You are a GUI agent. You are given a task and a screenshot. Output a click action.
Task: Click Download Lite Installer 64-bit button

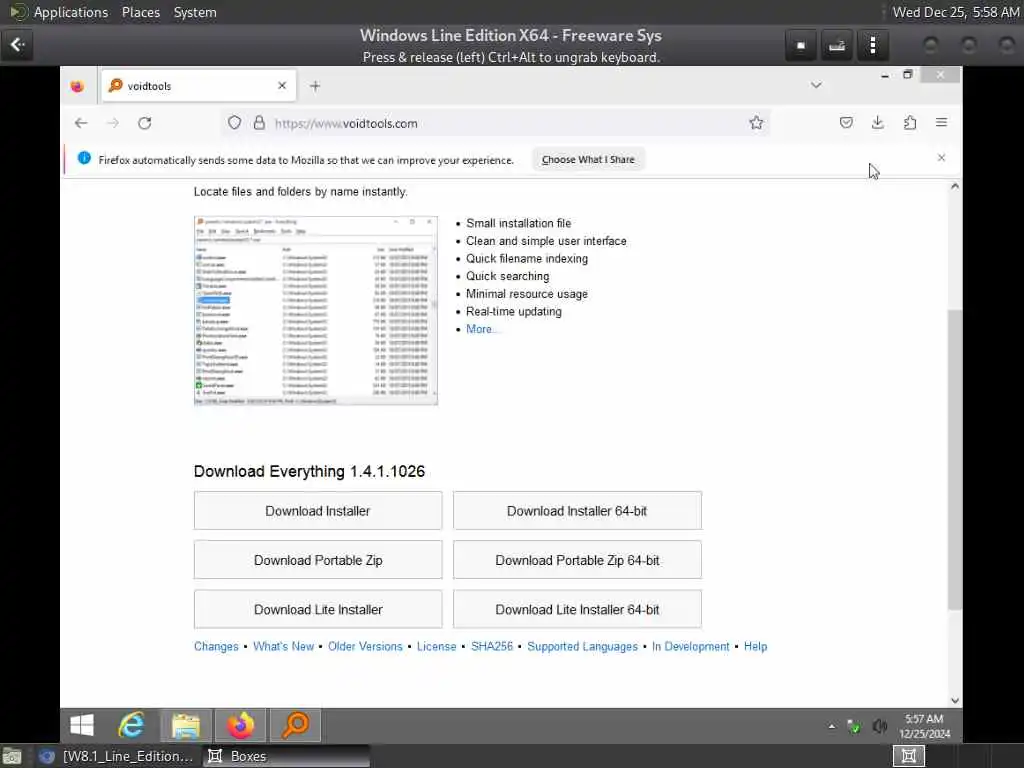pyautogui.click(x=577, y=609)
